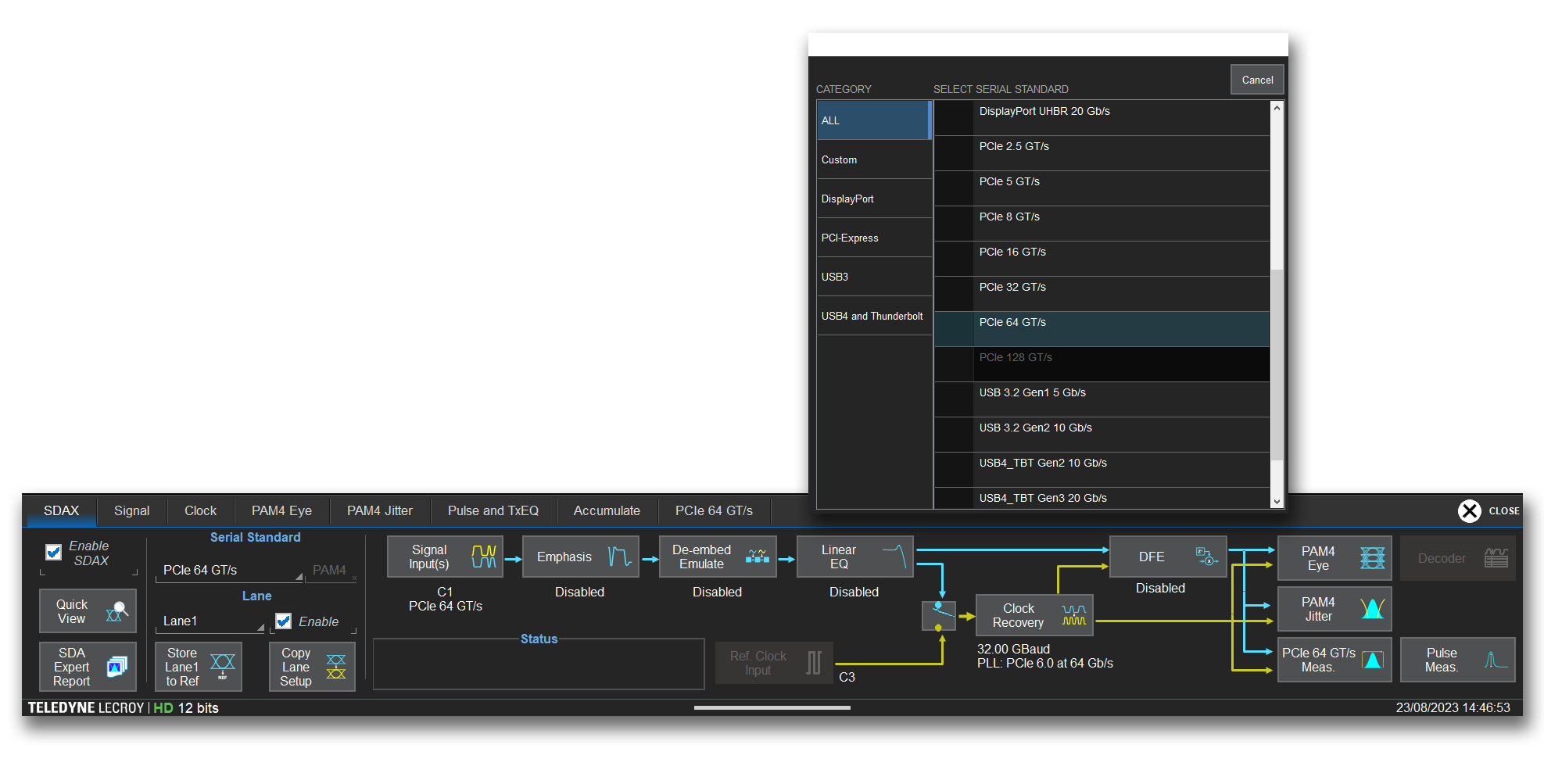Click Store Lane1 to Ref icon
The image size is (1544, 784).
click(x=223, y=667)
